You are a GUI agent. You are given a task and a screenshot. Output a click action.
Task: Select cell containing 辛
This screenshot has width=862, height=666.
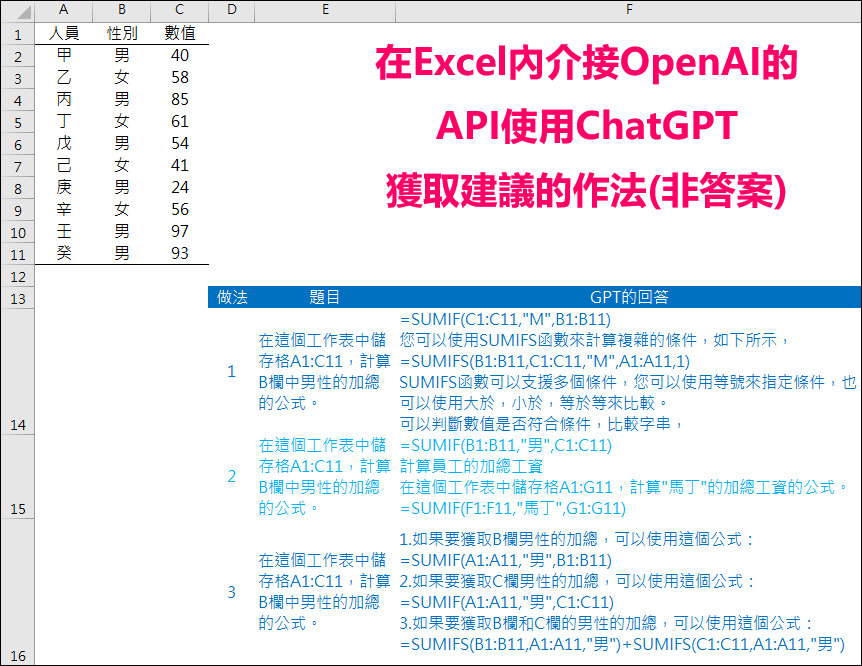point(64,210)
